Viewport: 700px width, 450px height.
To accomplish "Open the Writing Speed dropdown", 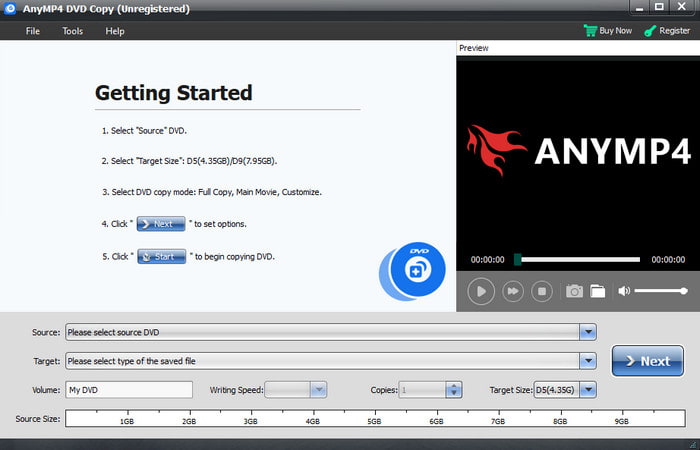I will (318, 390).
